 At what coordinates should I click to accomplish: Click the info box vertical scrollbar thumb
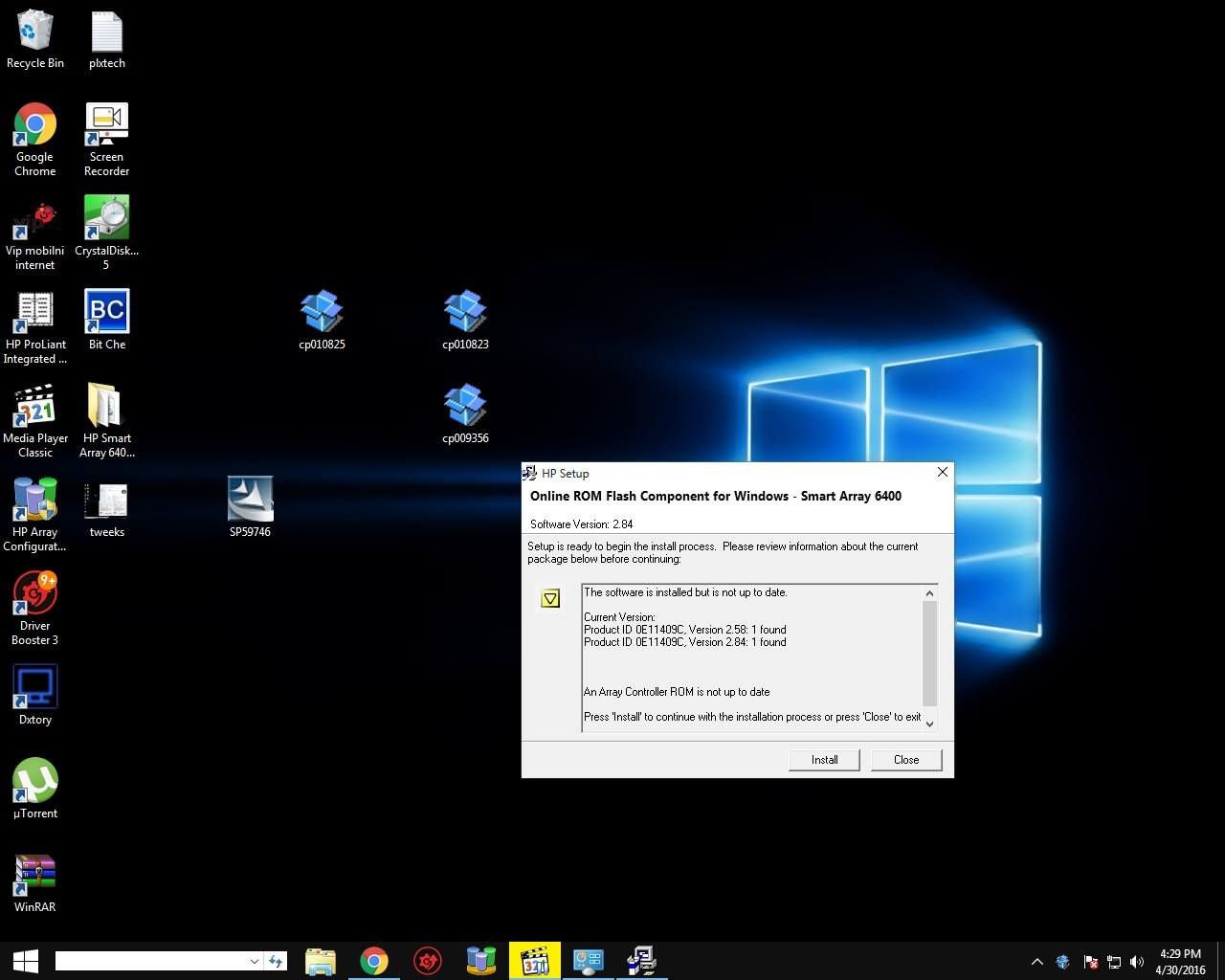click(x=929, y=654)
